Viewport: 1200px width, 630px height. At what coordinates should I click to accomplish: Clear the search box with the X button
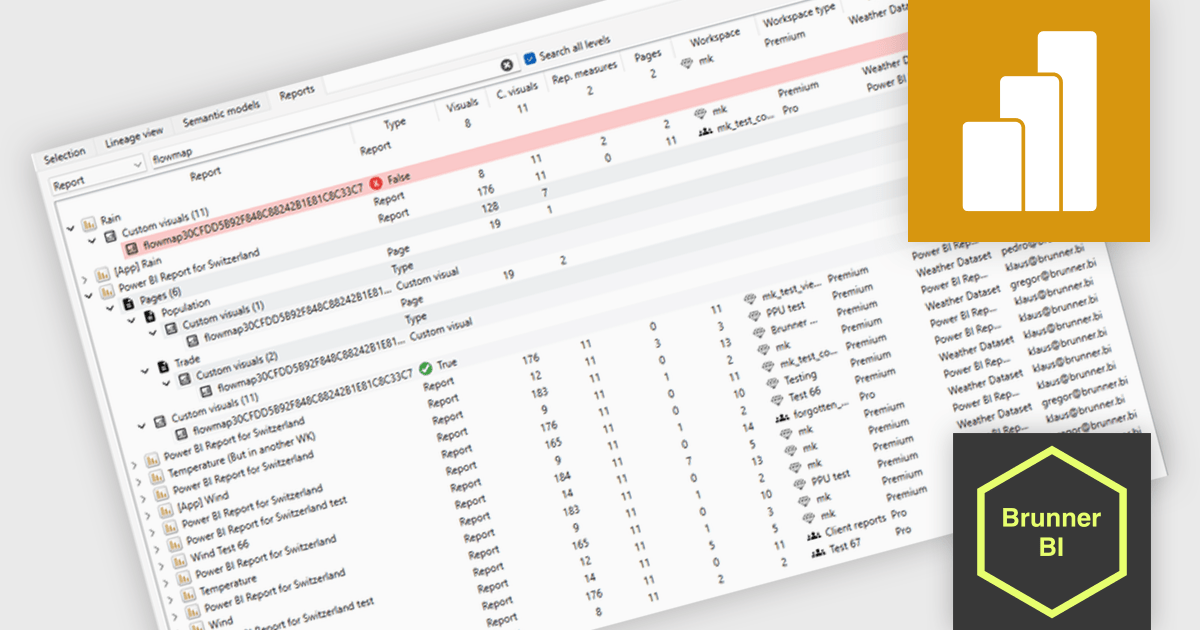pyautogui.click(x=505, y=64)
